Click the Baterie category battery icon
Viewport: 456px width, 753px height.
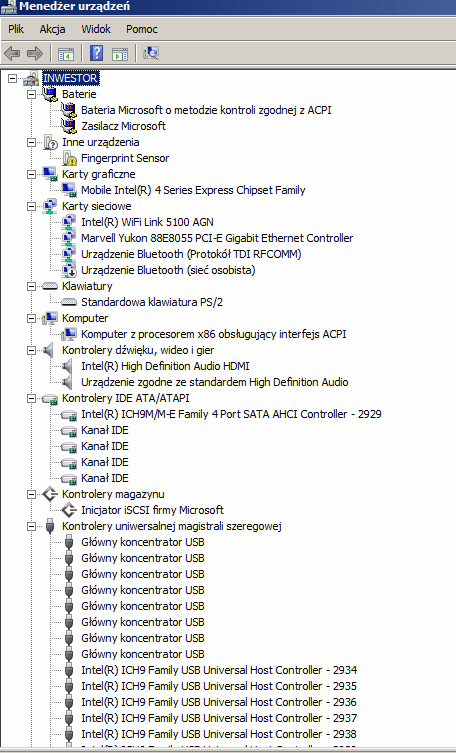(50, 94)
